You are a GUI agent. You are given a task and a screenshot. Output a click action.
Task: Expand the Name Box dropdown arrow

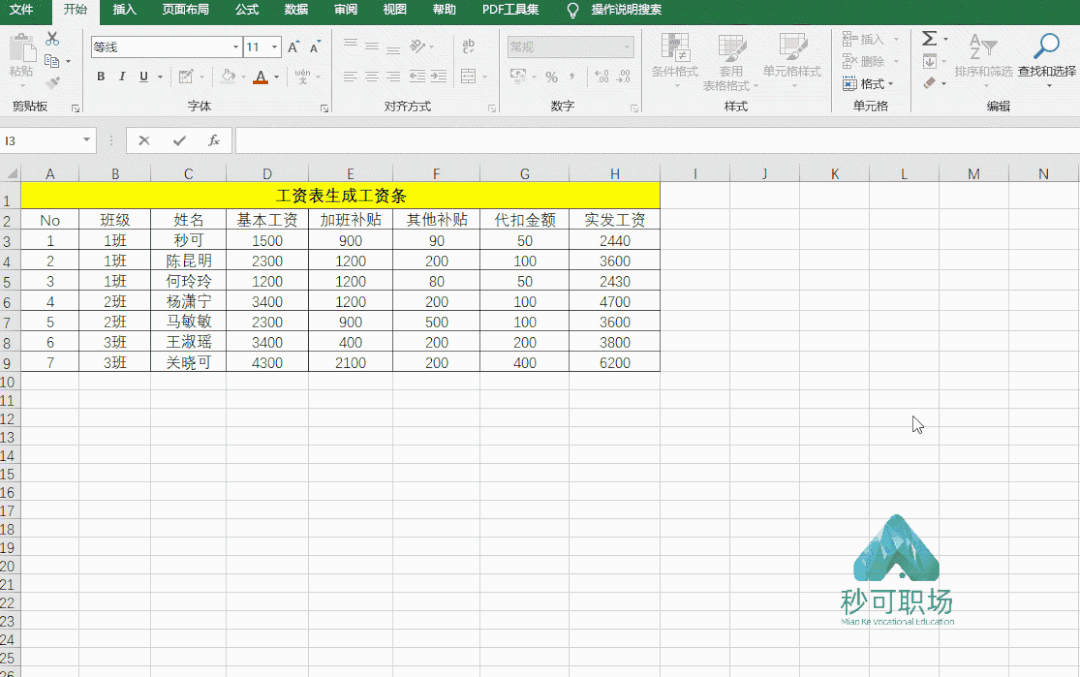(86, 140)
